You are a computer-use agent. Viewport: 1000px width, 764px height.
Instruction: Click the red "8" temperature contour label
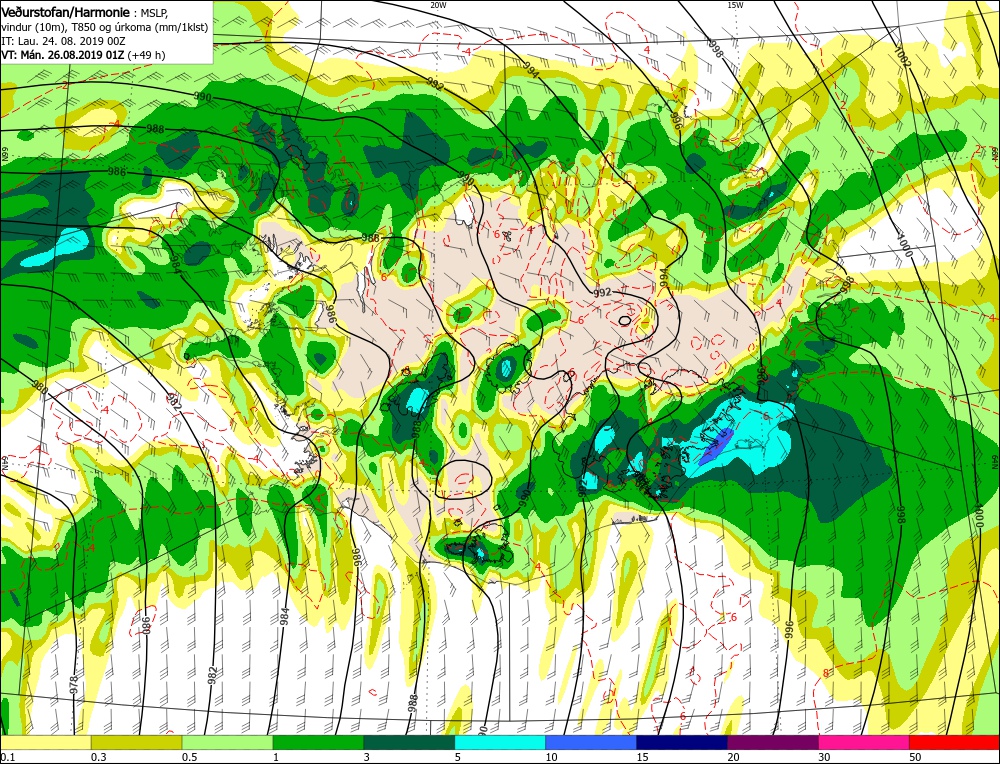[825, 673]
